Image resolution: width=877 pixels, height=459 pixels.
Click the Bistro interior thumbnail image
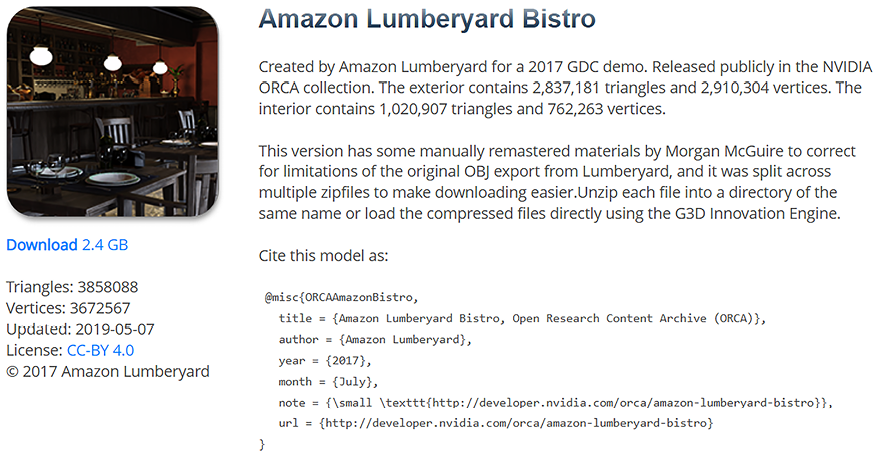pos(111,111)
